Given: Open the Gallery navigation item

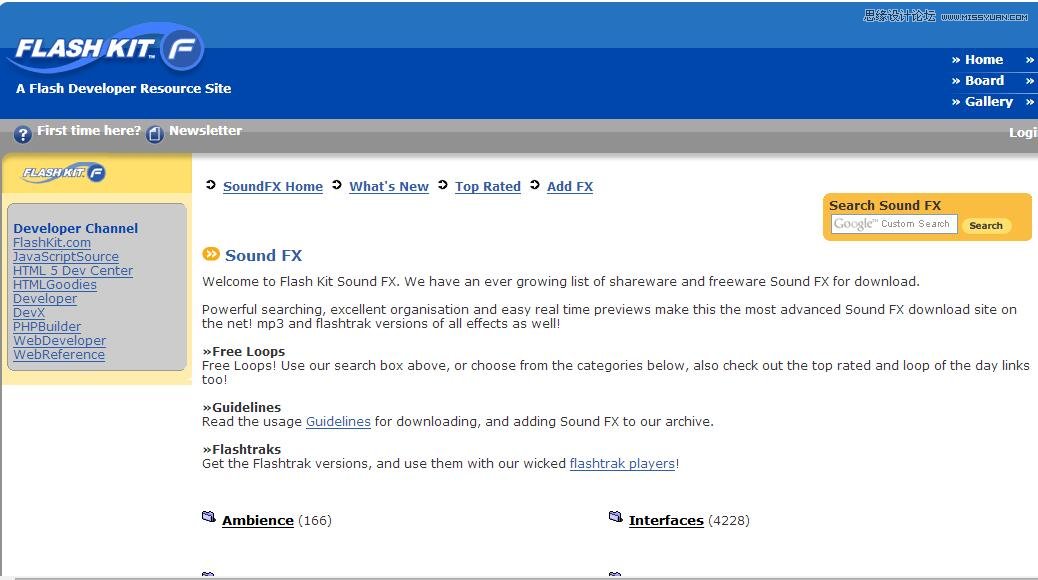Looking at the screenshot, I should coord(989,102).
